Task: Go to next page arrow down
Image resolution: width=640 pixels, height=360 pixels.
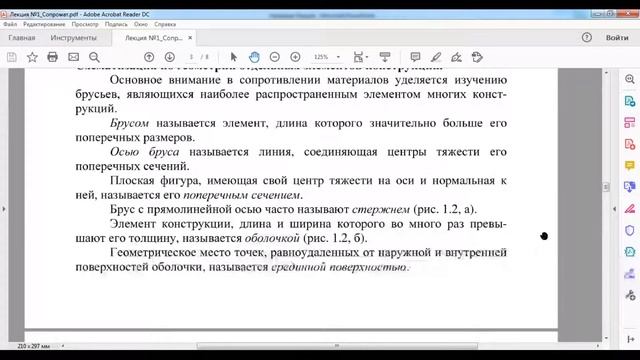Action: pyautogui.click(x=170, y=57)
